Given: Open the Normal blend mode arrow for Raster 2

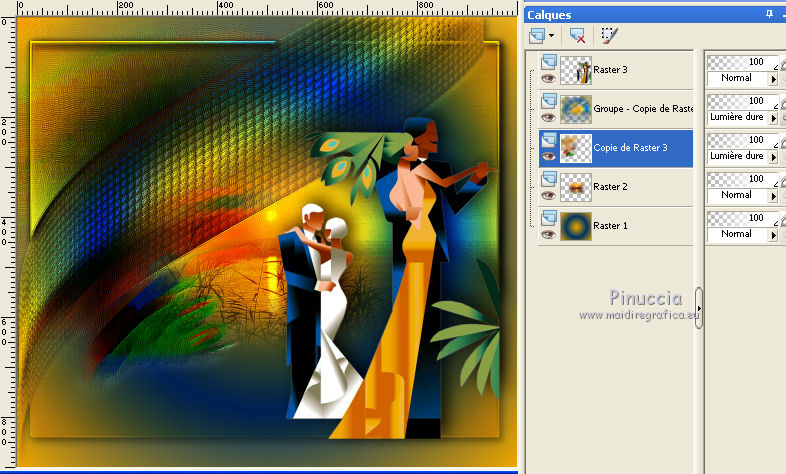Looking at the screenshot, I should pos(773,196).
